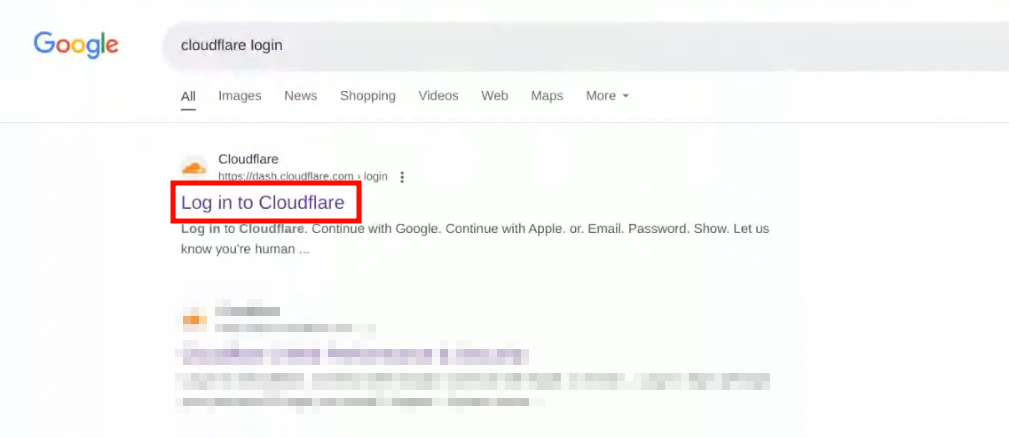Select the All results tab

(x=188, y=96)
